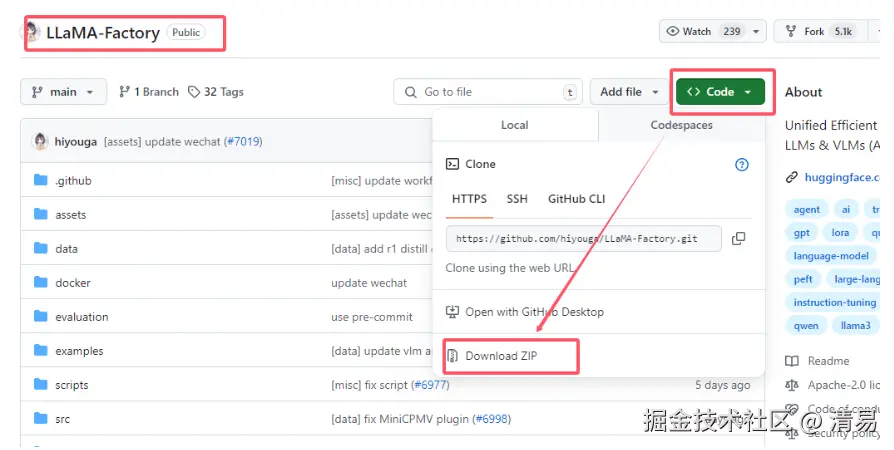Click the terminal Clone icon
The height and width of the screenshot is (450, 894).
pos(452,164)
